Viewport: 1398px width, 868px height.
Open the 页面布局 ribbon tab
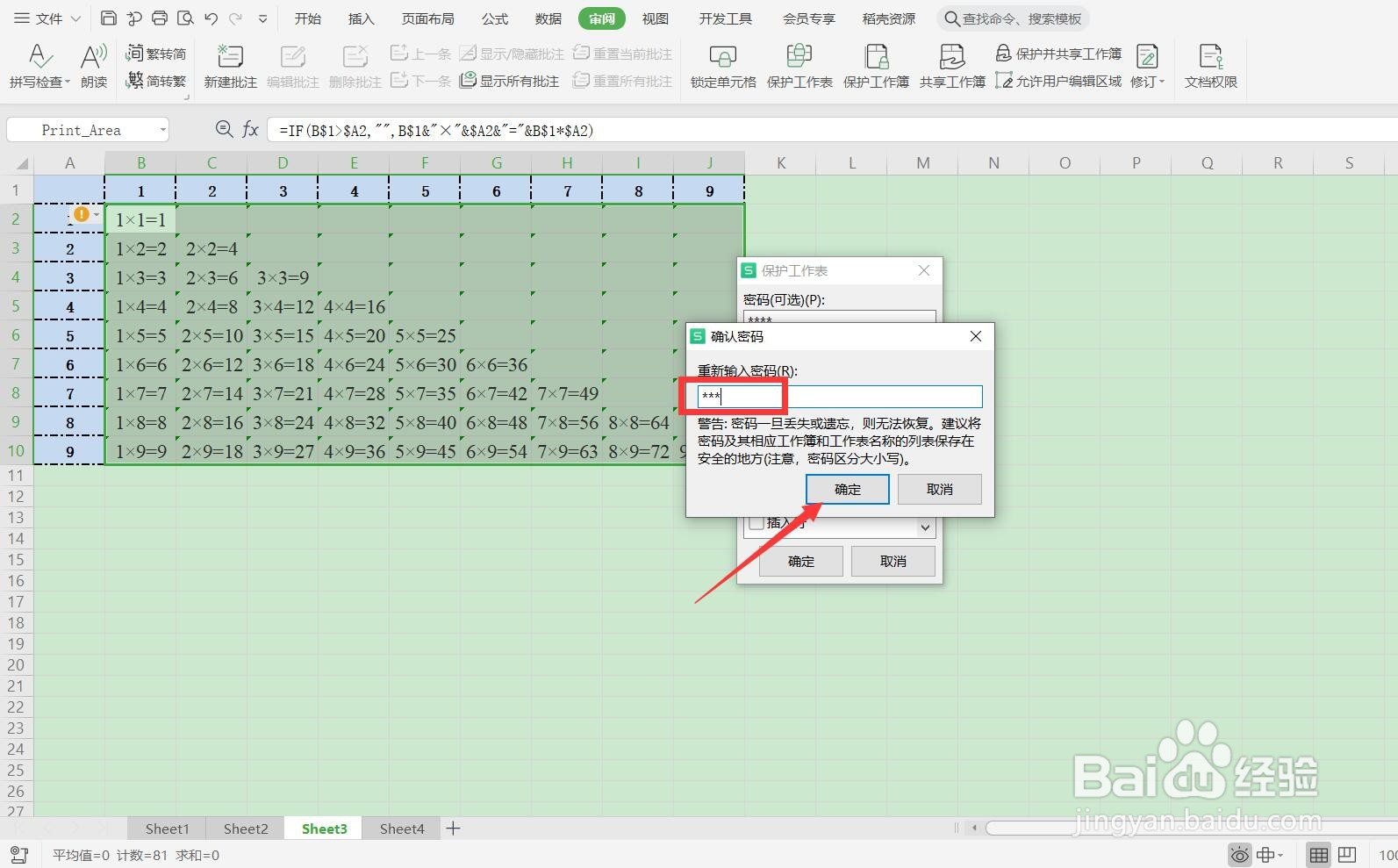[428, 18]
